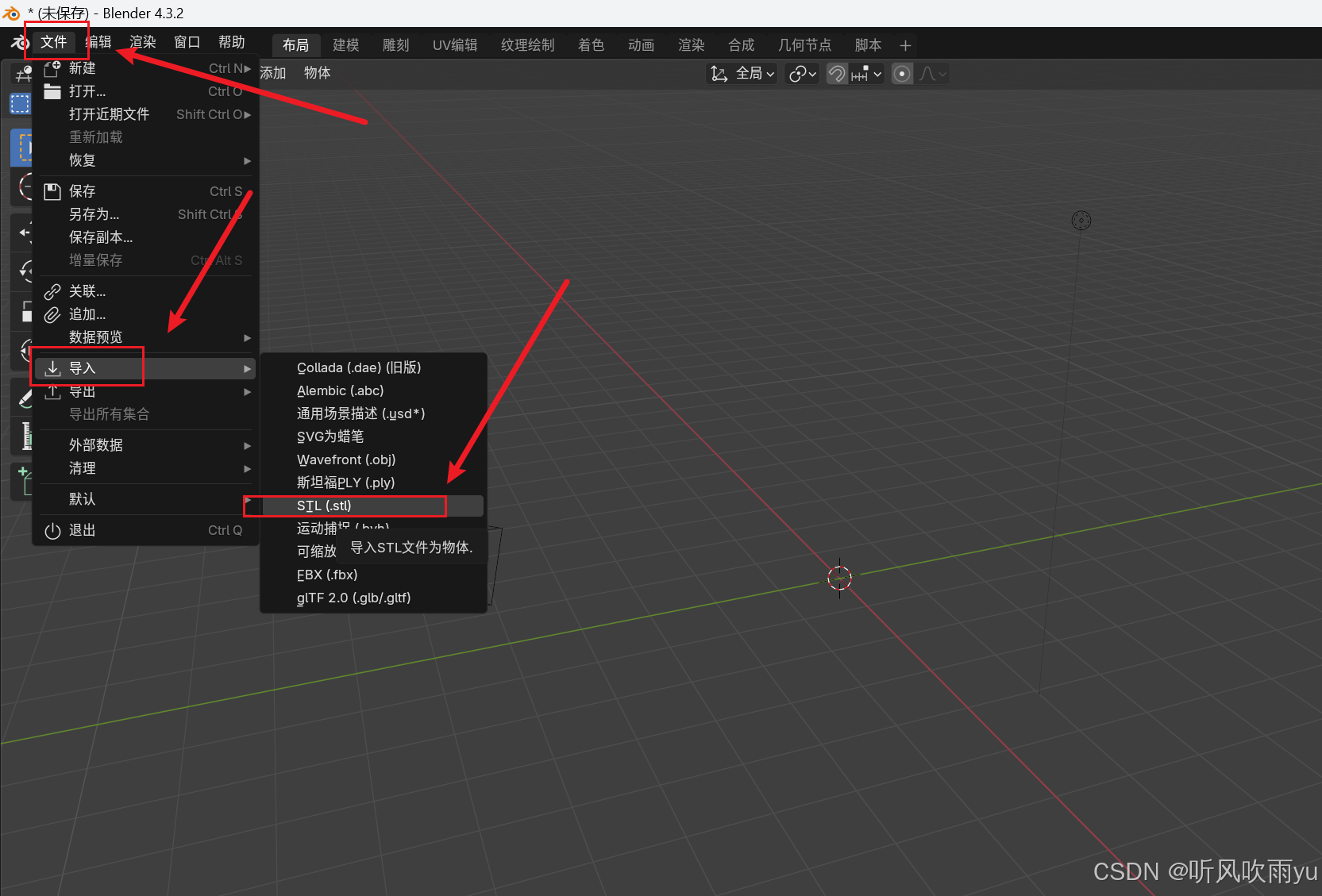The image size is (1322, 896).
Task: Click the Blender logo icon in the menu bar
Action: pos(19,43)
